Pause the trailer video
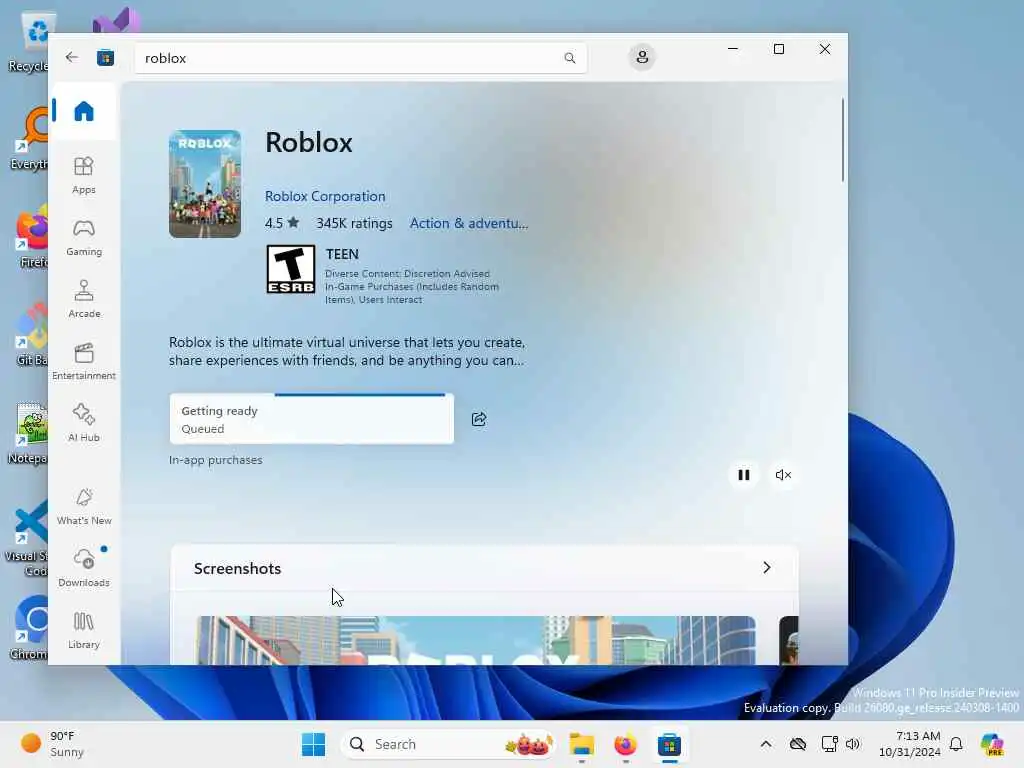 pyautogui.click(x=743, y=475)
